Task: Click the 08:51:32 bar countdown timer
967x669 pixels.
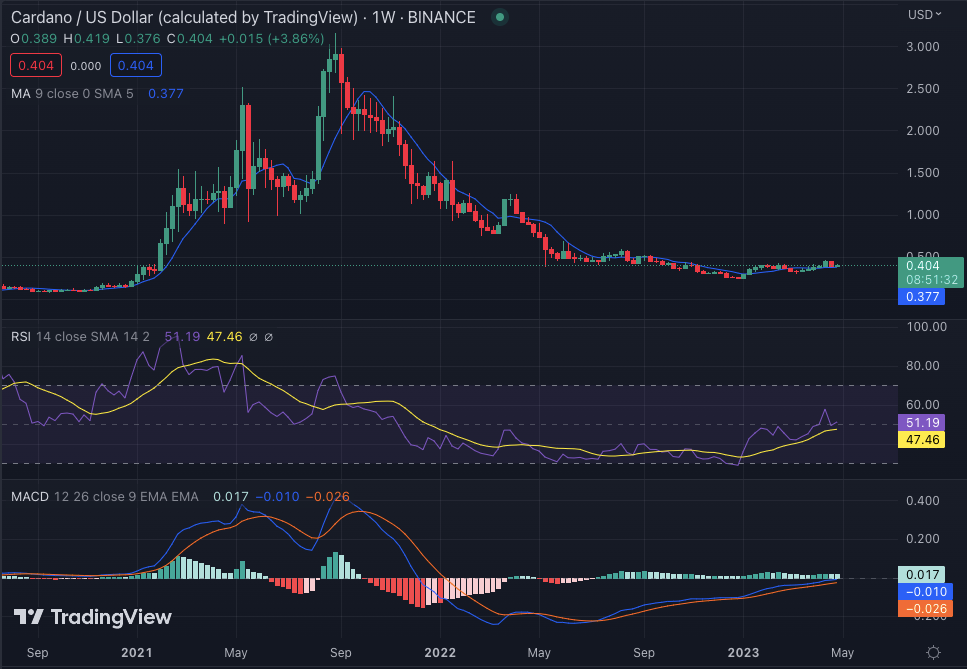Action: [x=931, y=280]
